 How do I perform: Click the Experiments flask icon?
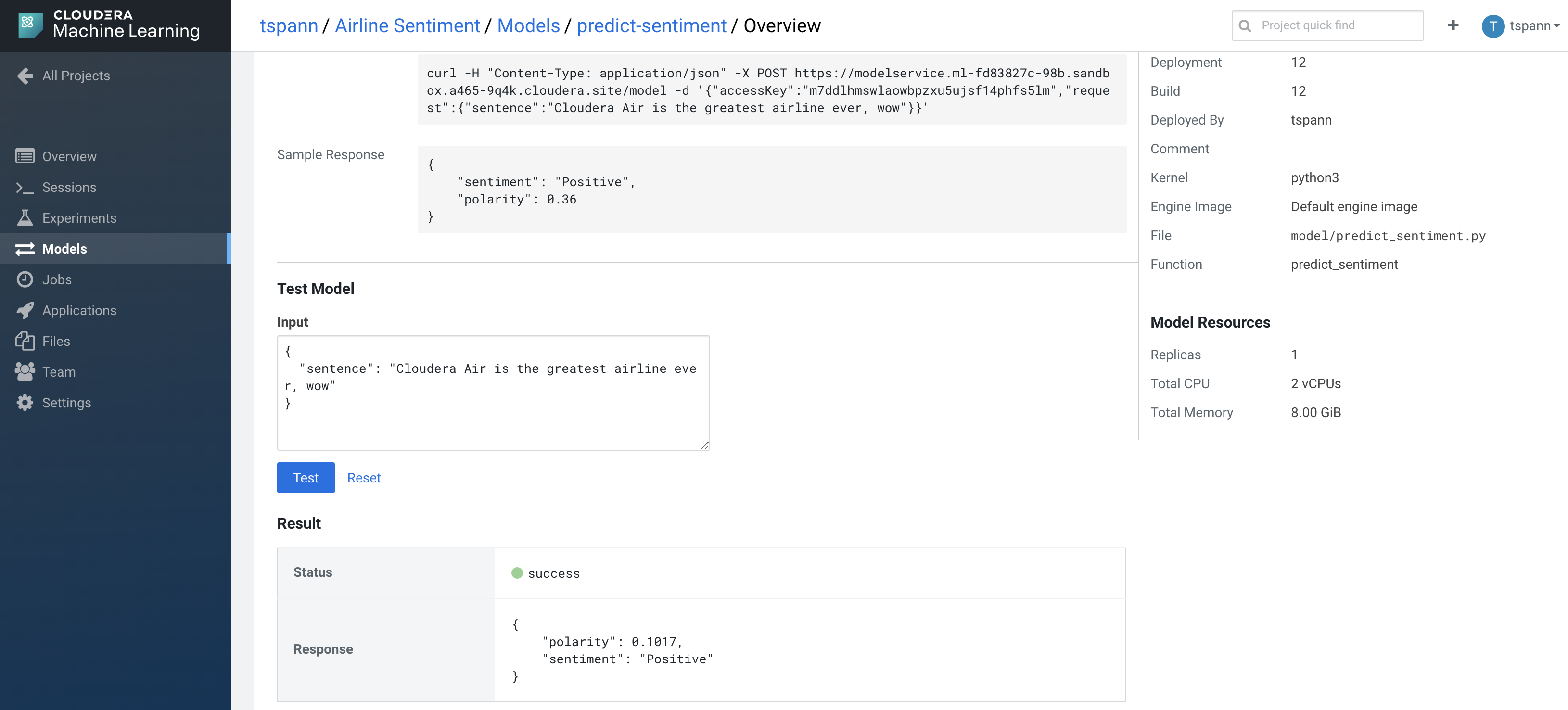(25, 218)
